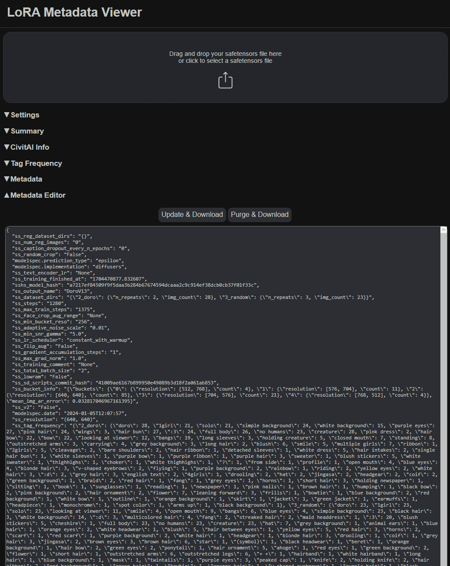Click the "ss_total_batch_size" line
This screenshot has width=450, height=566.
(x=51, y=370)
